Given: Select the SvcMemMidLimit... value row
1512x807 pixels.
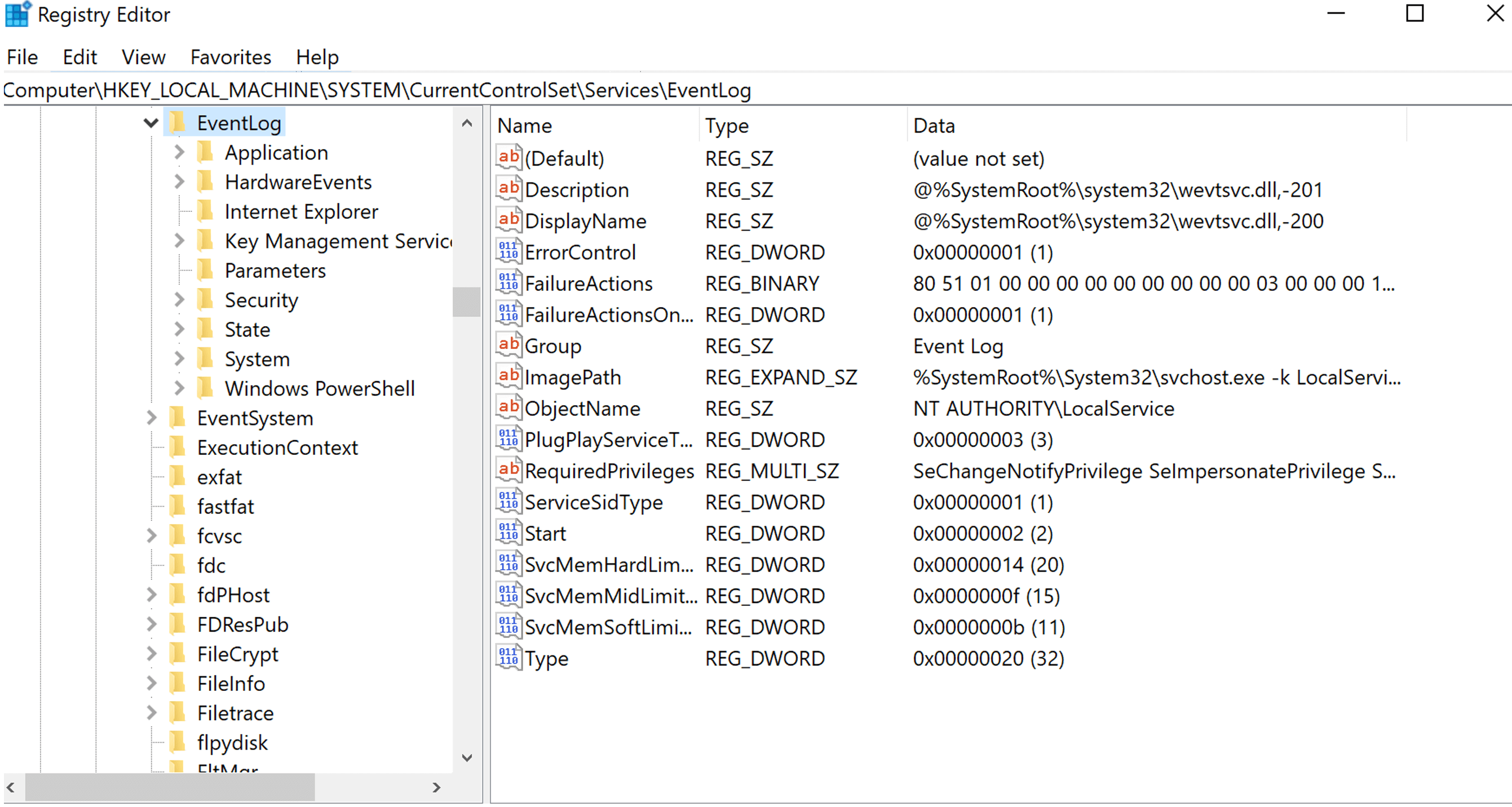Looking at the screenshot, I should (951, 595).
